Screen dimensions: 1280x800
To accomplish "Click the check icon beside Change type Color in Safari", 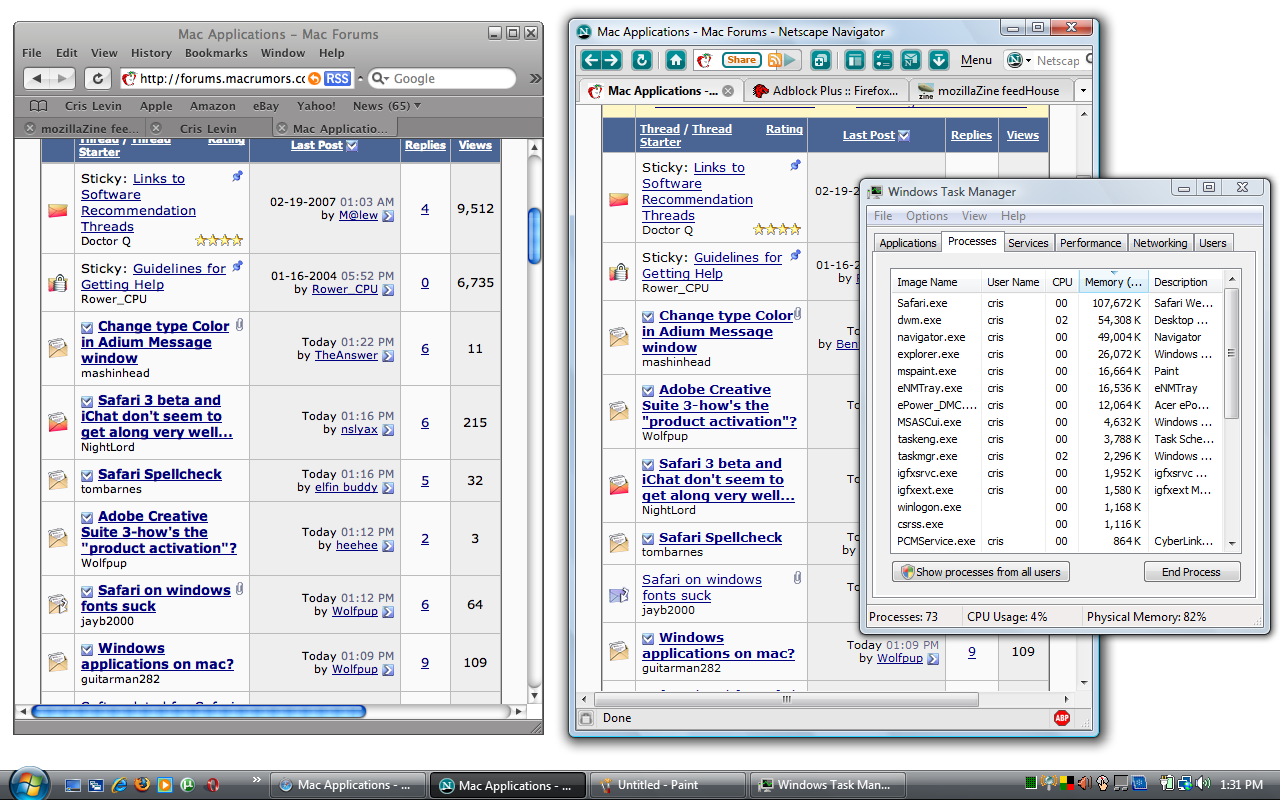I will pos(87,327).
